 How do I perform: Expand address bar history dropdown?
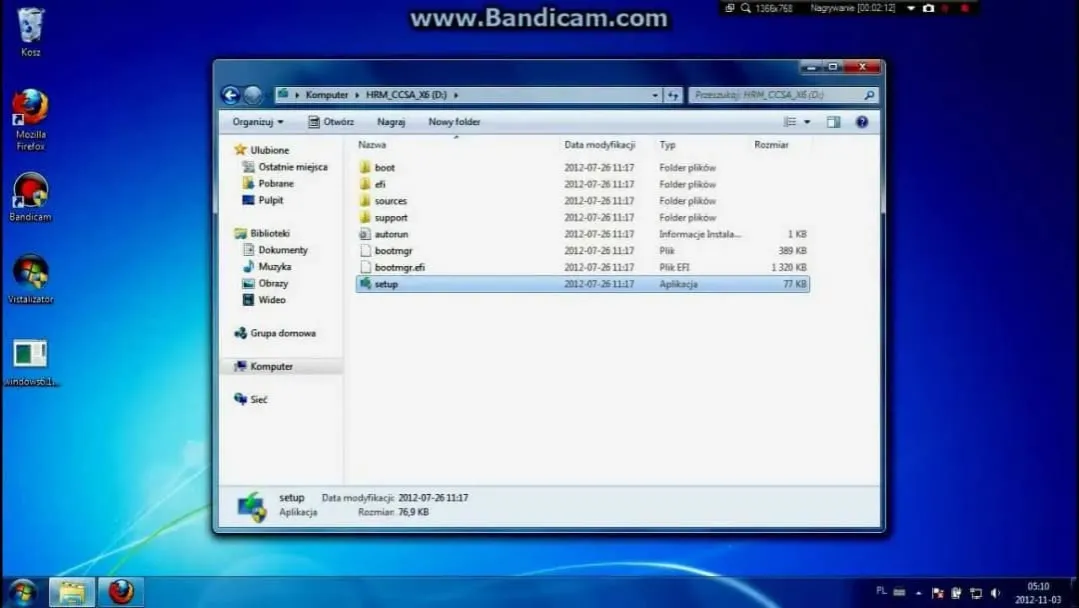655,95
